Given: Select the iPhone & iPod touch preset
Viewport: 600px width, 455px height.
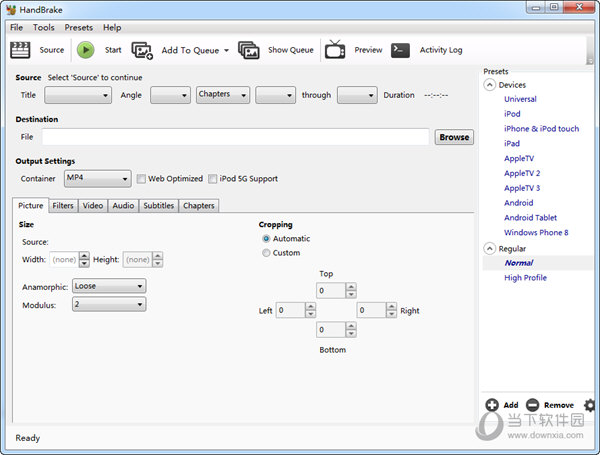Looking at the screenshot, I should [x=541, y=129].
